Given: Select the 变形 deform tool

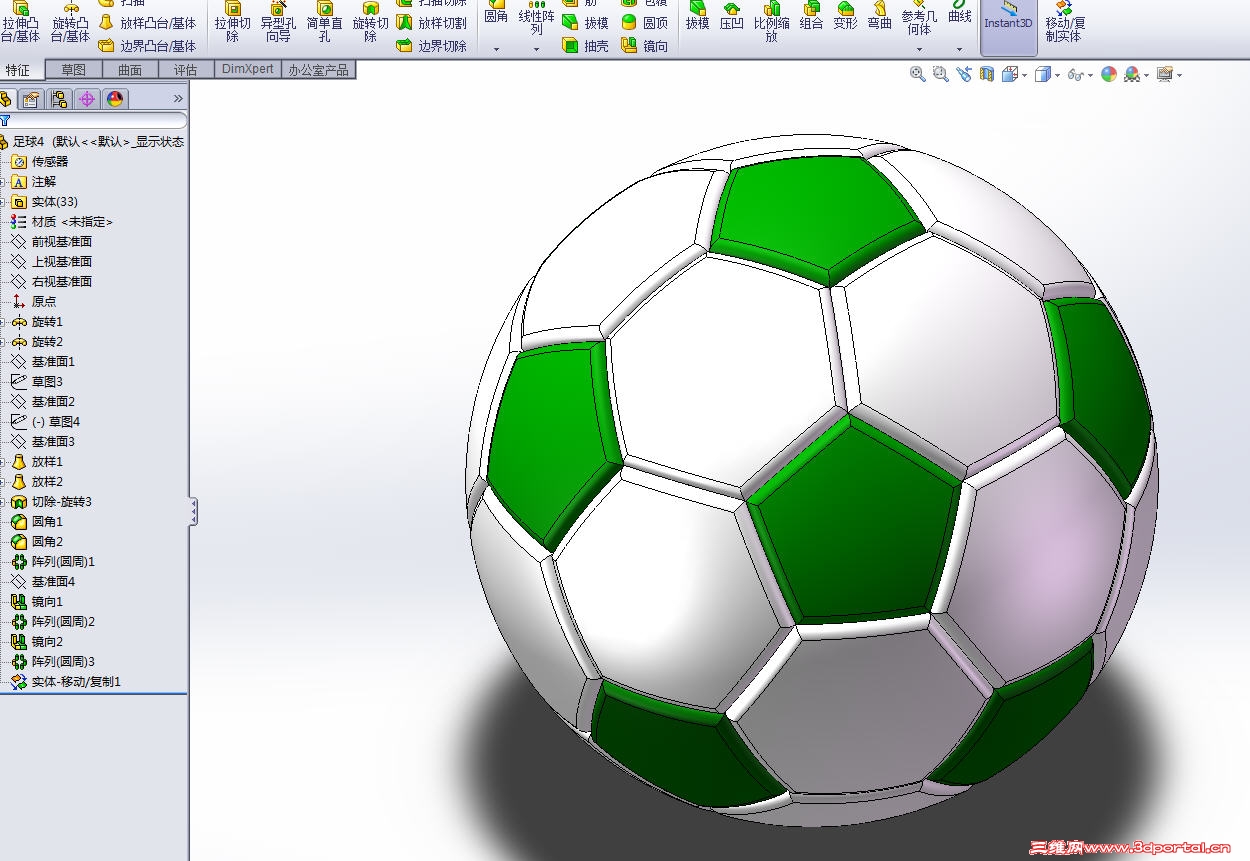Looking at the screenshot, I should (x=845, y=16).
